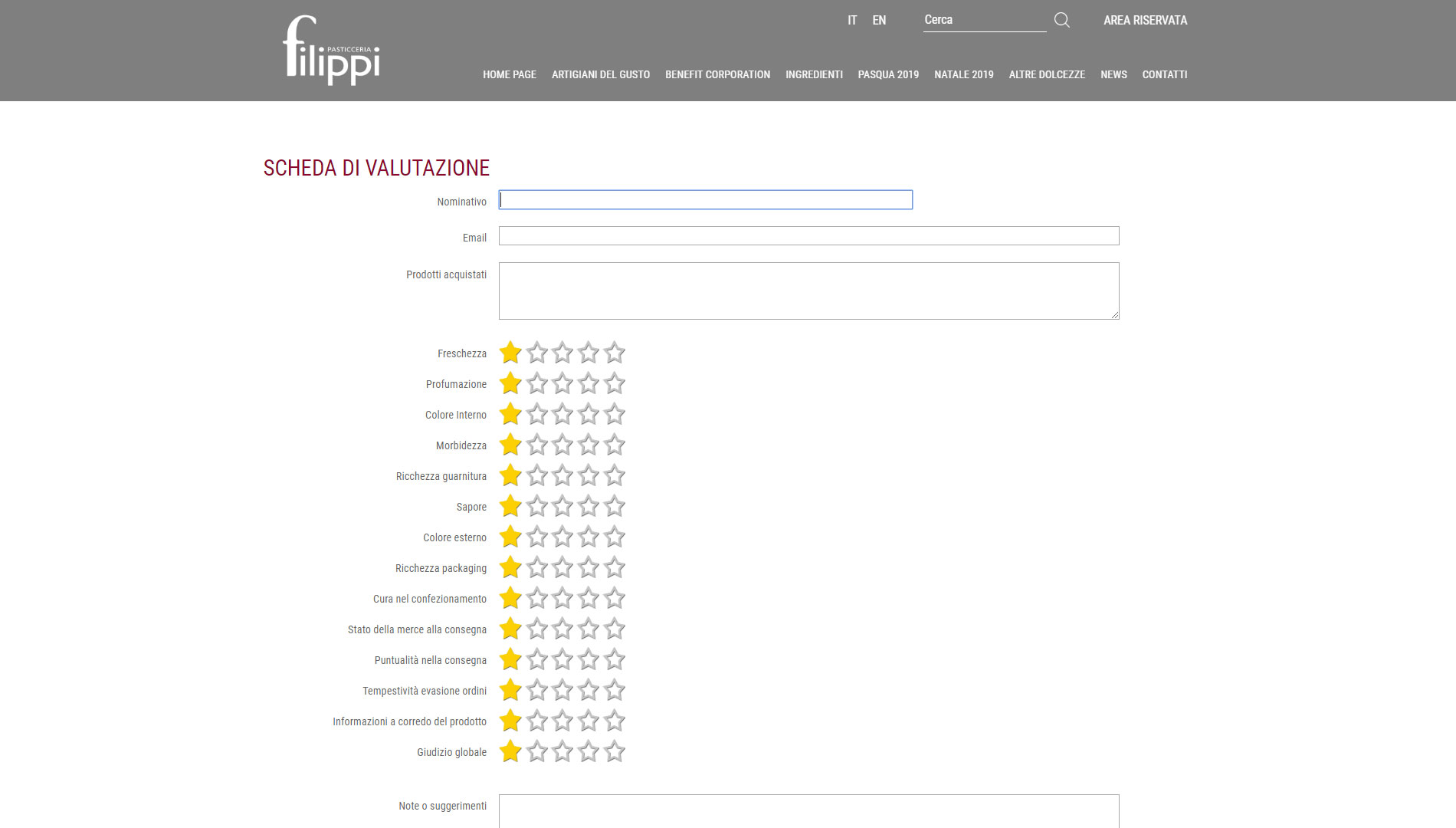Go to Natale 2019 page
1456x828 pixels.
coord(963,74)
